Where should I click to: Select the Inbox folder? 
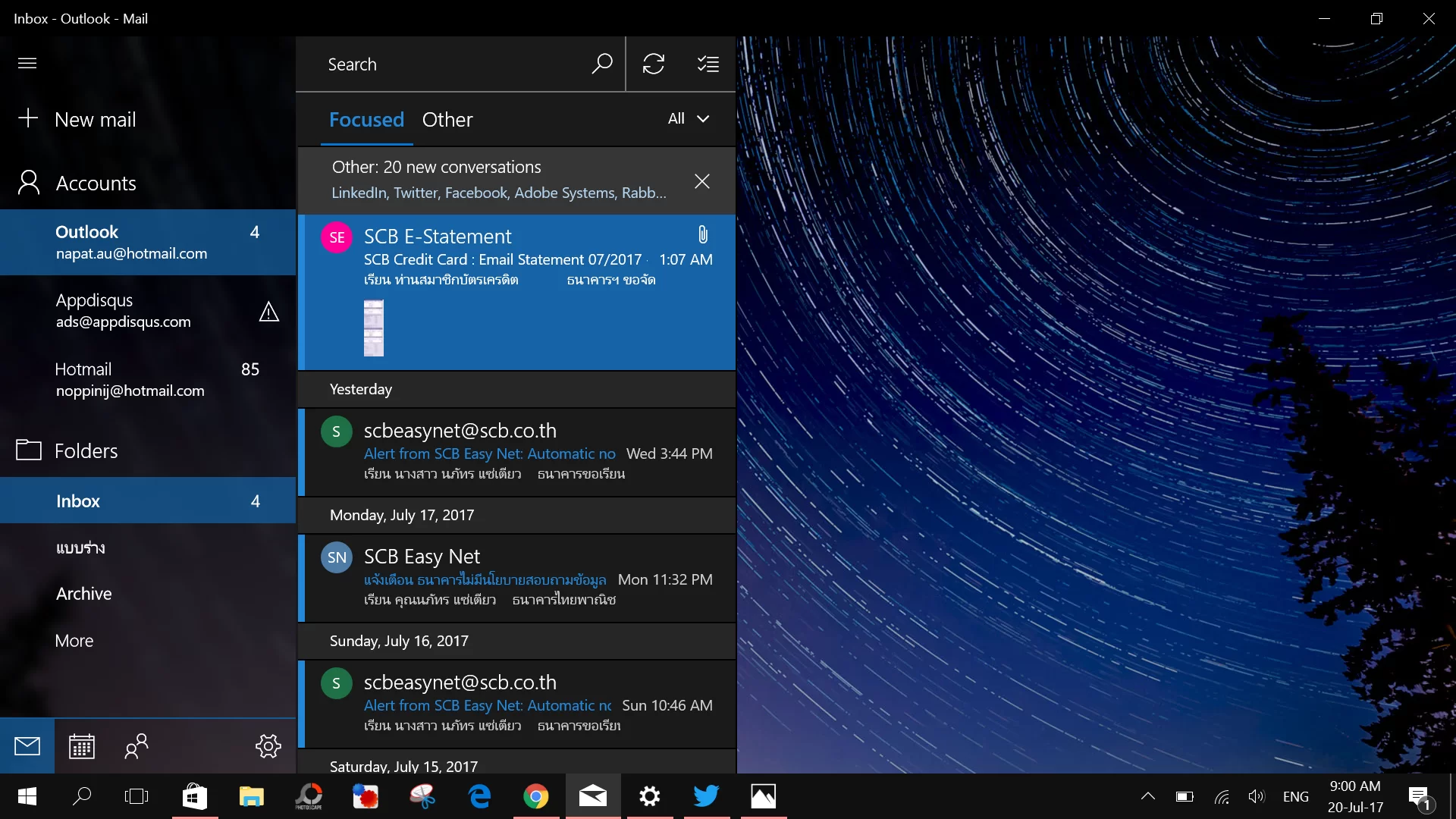(x=148, y=500)
